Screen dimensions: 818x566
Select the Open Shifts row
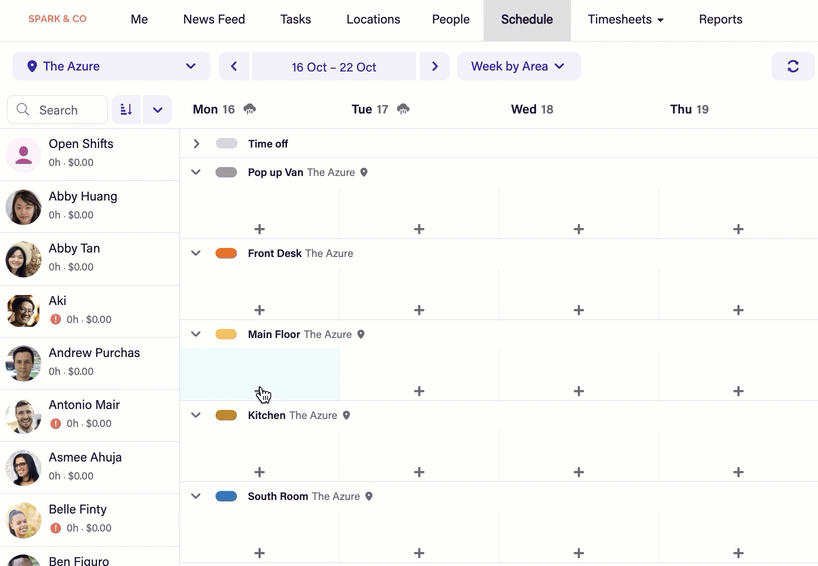click(90, 155)
